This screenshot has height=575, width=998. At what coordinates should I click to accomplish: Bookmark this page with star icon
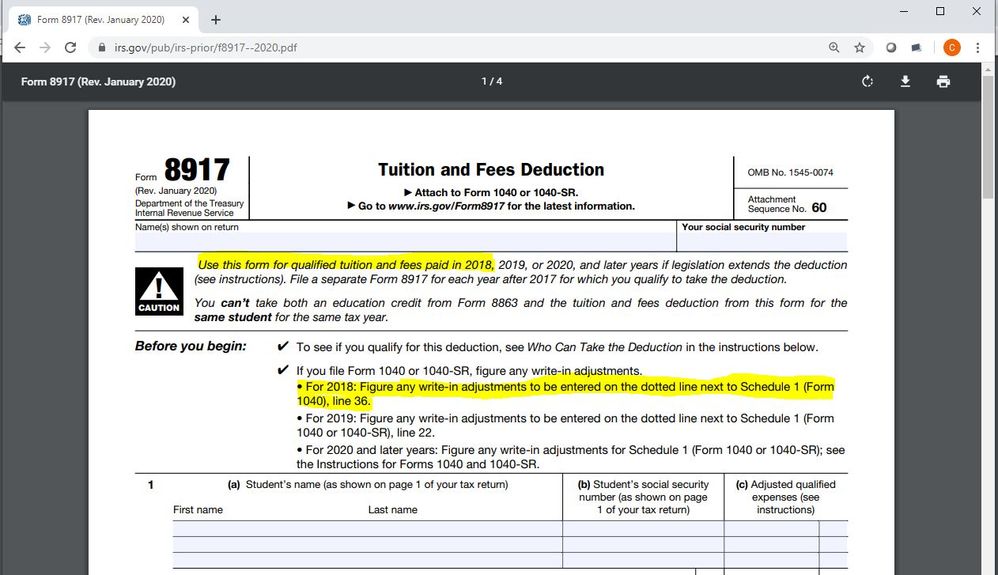[x=859, y=48]
